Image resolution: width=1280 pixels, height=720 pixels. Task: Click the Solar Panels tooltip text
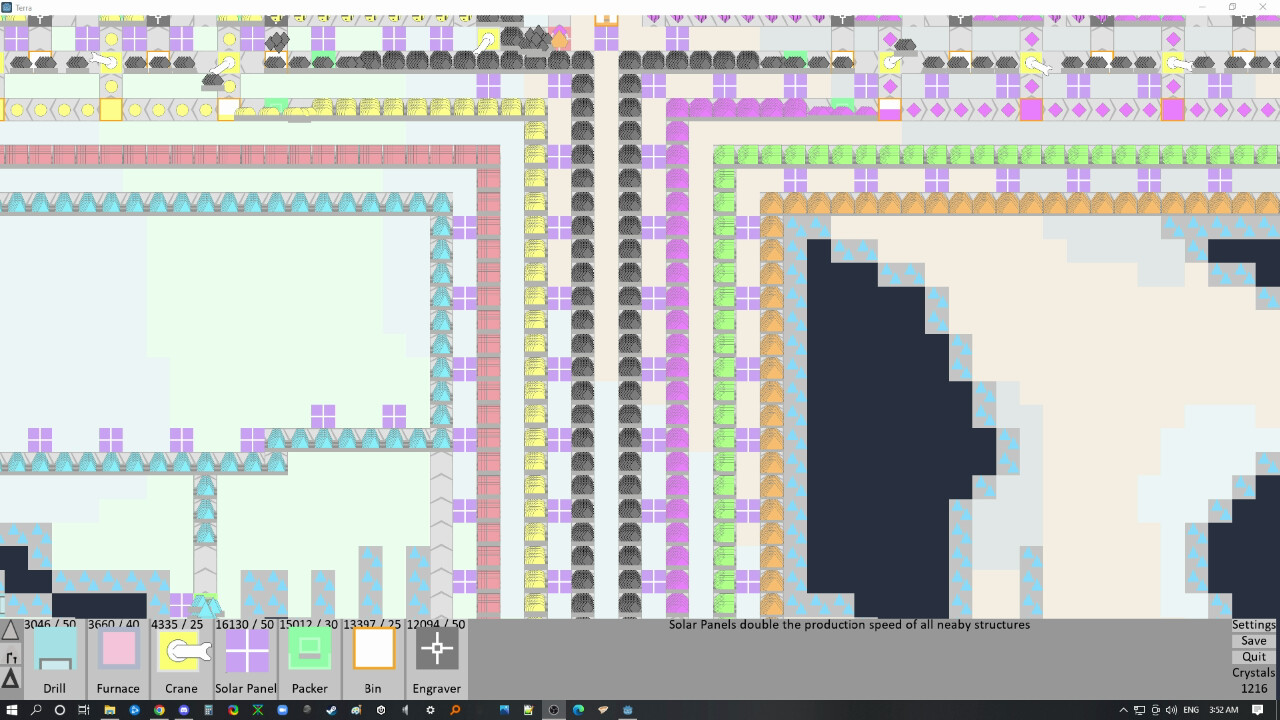tap(850, 624)
